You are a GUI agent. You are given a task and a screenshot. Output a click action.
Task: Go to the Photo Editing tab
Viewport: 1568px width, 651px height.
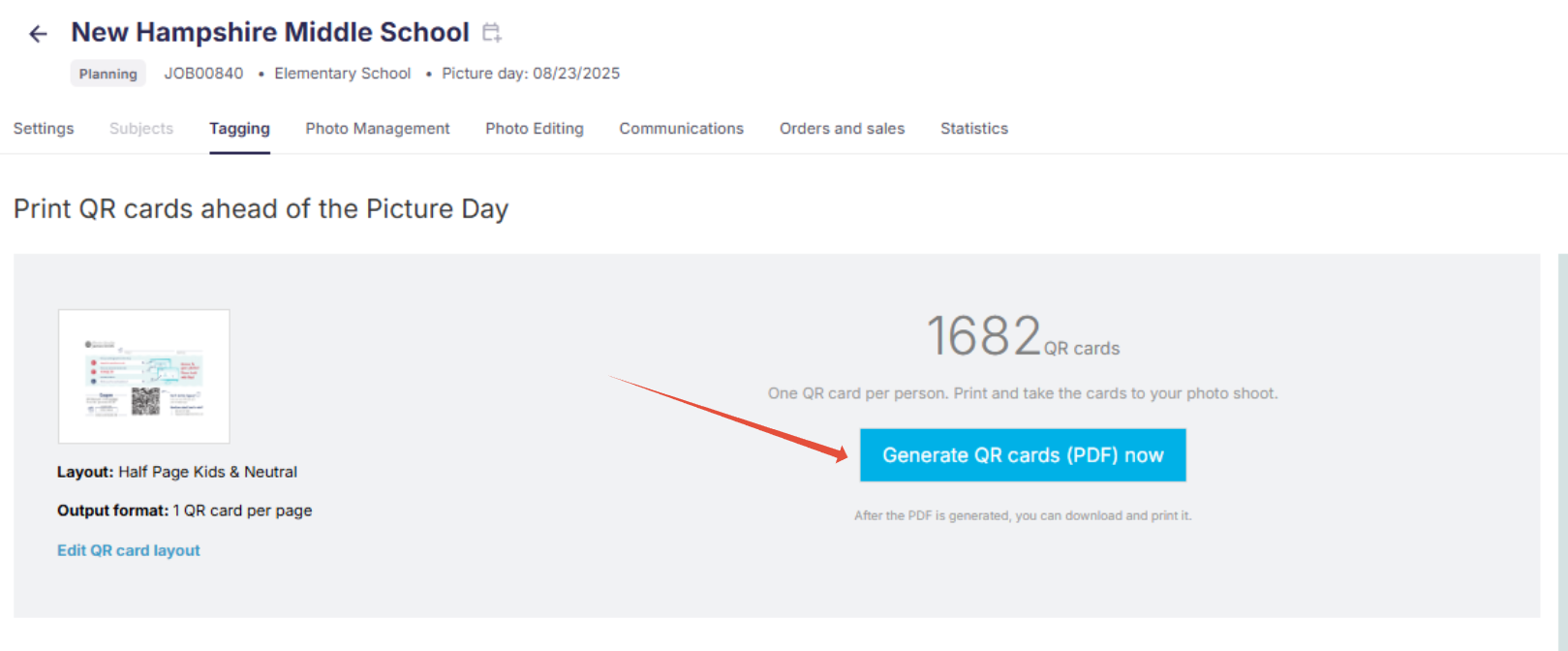(535, 129)
